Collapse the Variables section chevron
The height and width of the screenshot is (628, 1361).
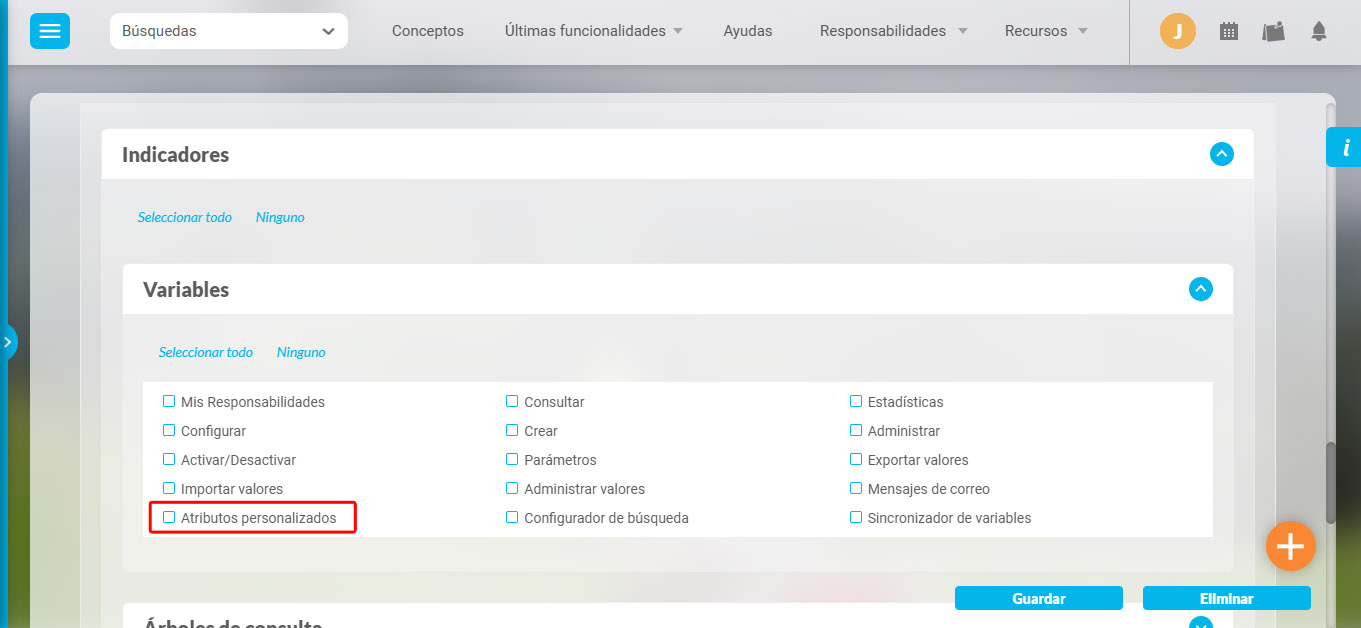pos(1200,290)
